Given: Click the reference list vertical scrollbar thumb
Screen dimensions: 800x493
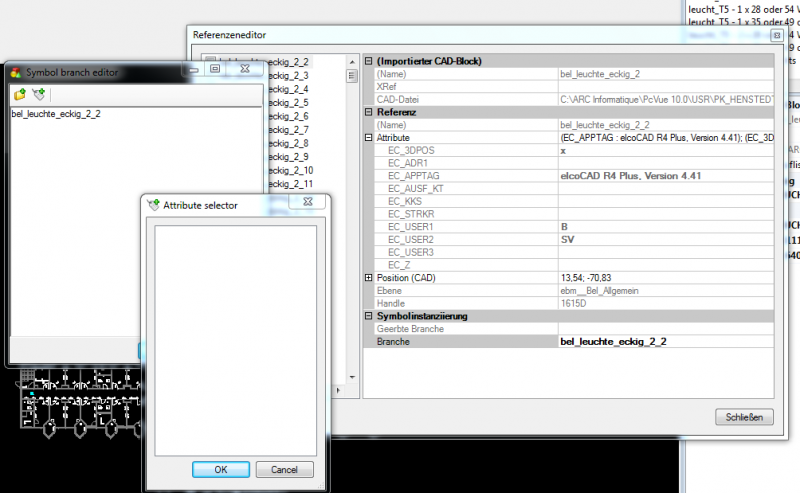Looking at the screenshot, I should pos(352,77).
